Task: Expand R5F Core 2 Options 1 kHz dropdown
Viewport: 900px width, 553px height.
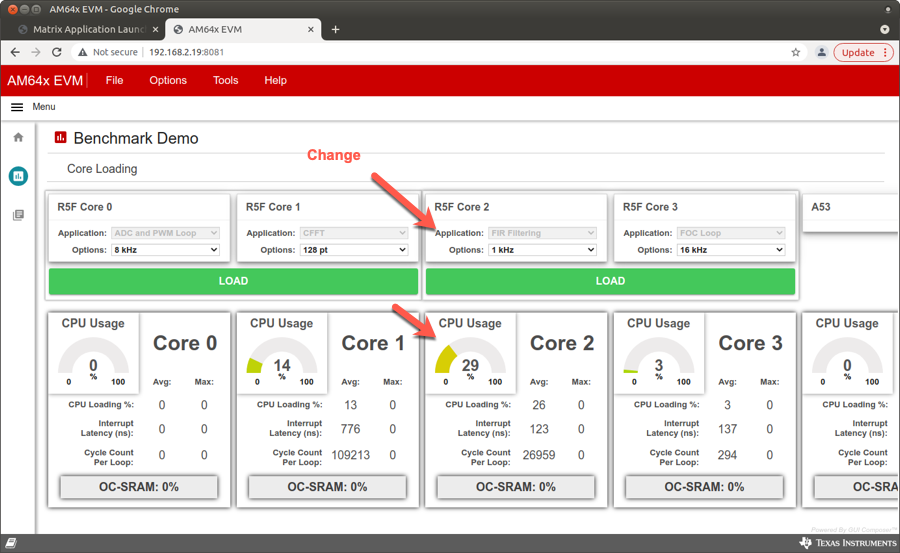Action: (542, 250)
